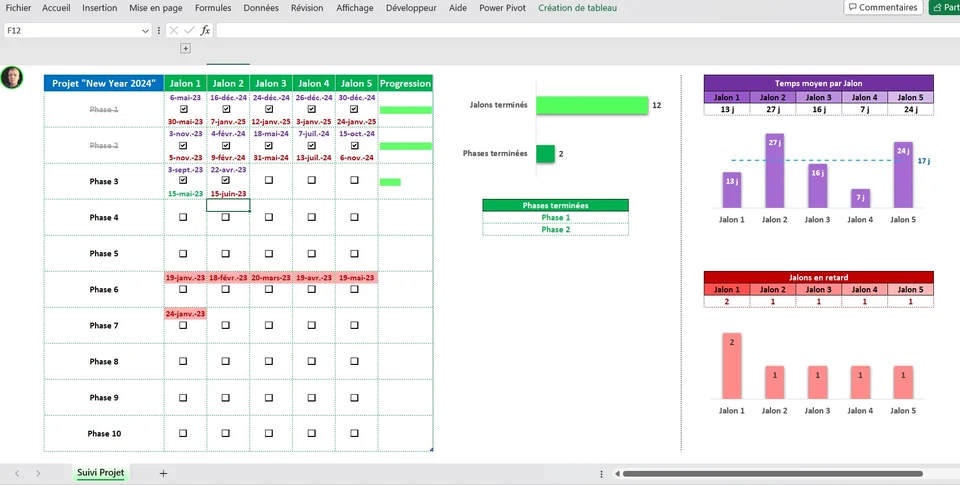Uncheck Phase 2 Jalon 5 checkbox

coord(354,145)
